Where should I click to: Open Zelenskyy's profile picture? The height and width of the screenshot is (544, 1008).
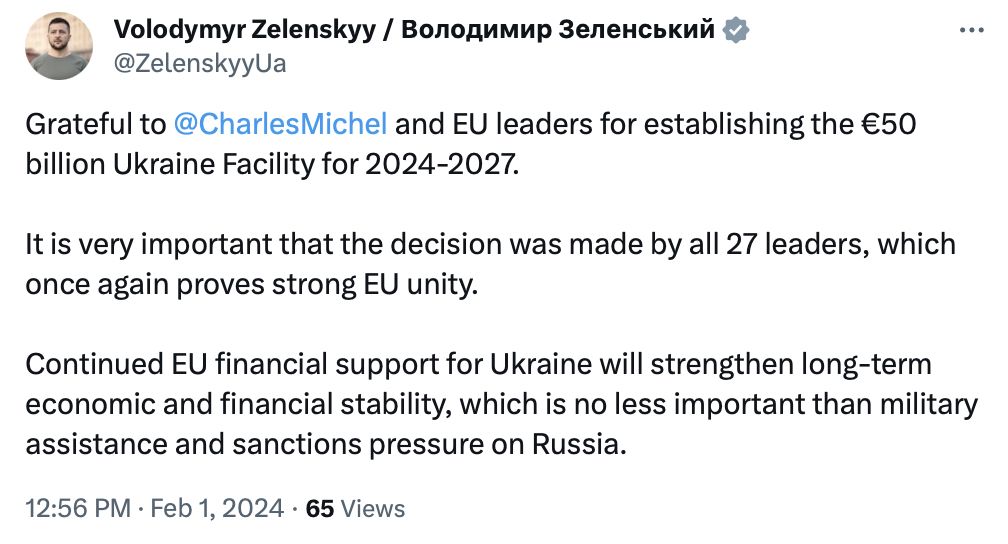59,46
